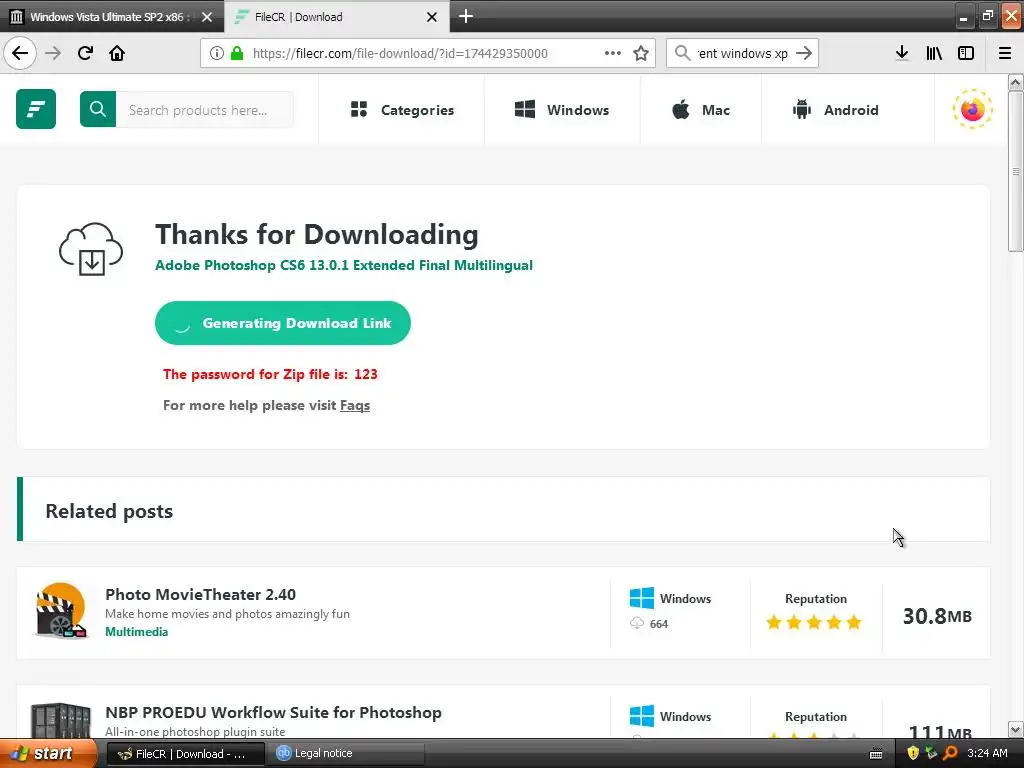
Task: Toggle the sidebar view icon
Action: pos(966,53)
